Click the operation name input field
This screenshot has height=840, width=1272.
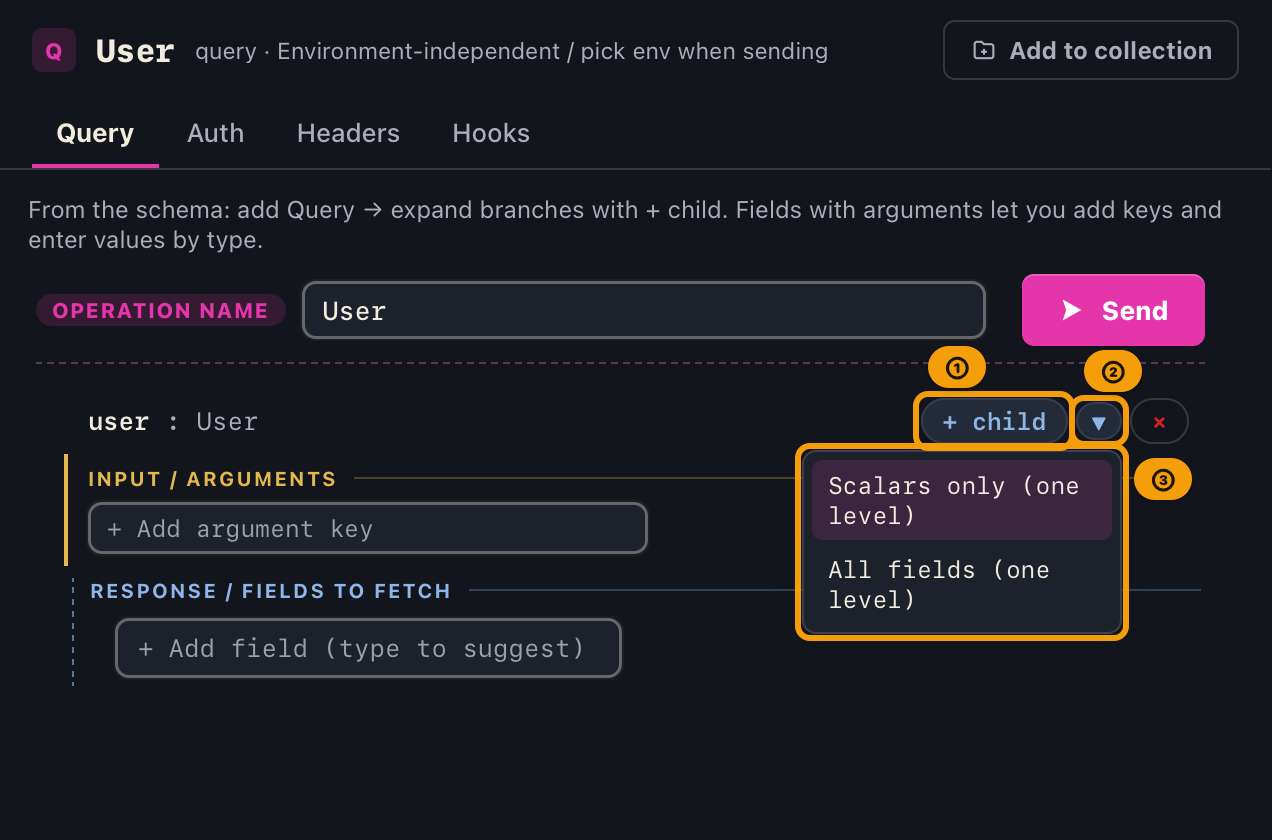644,310
